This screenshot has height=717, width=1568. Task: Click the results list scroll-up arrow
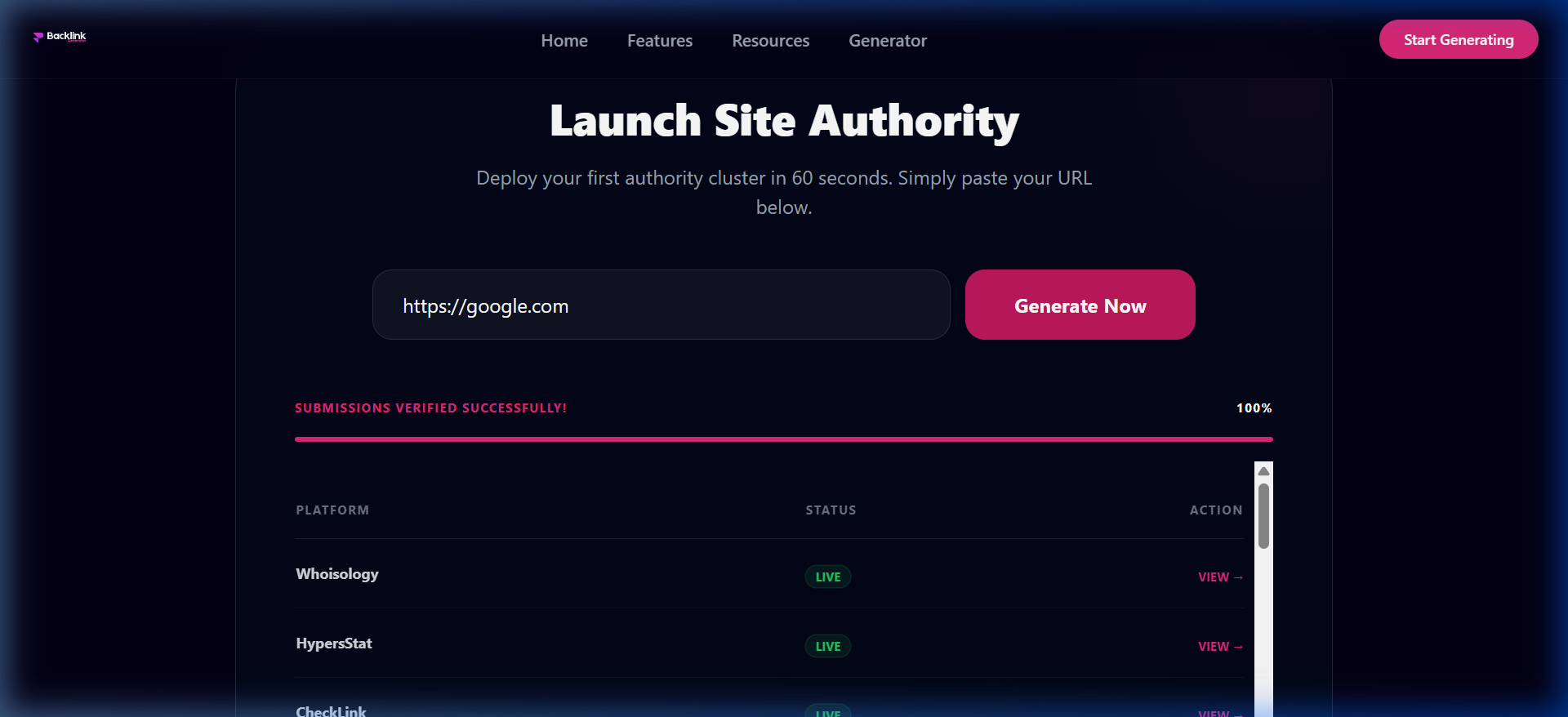pos(1263,470)
